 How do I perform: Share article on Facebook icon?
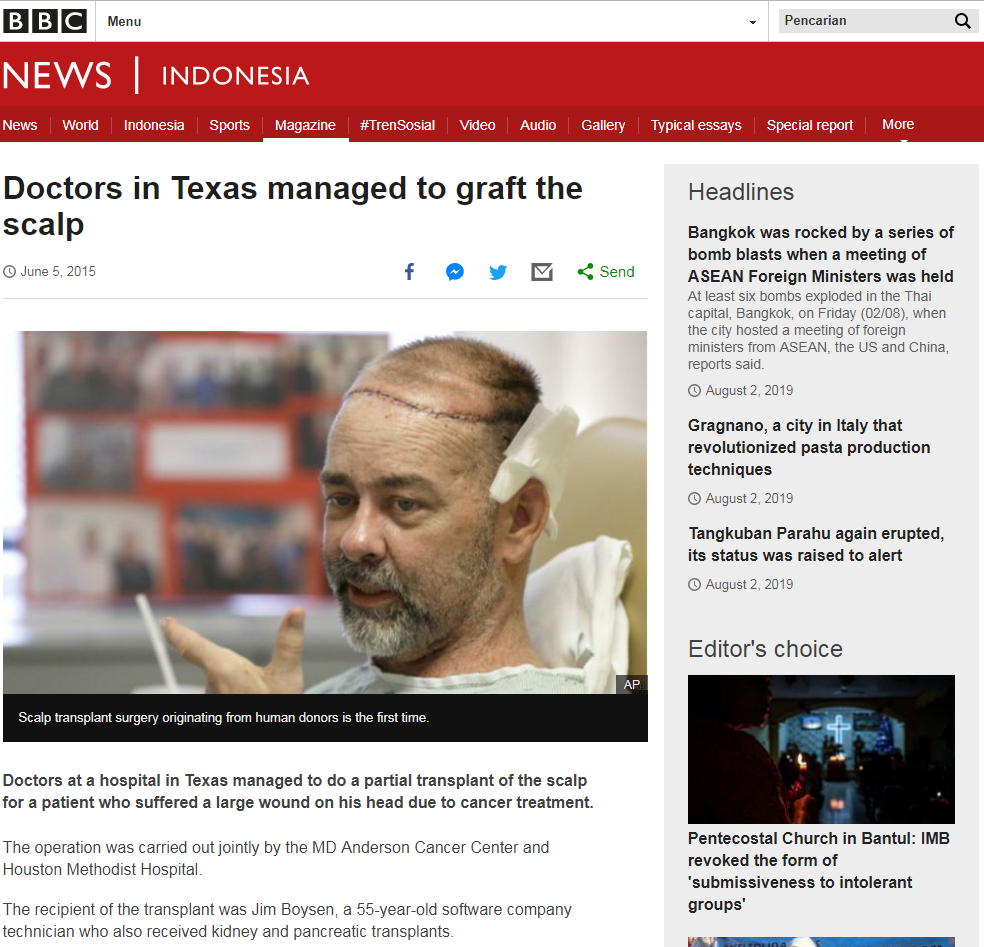[409, 272]
